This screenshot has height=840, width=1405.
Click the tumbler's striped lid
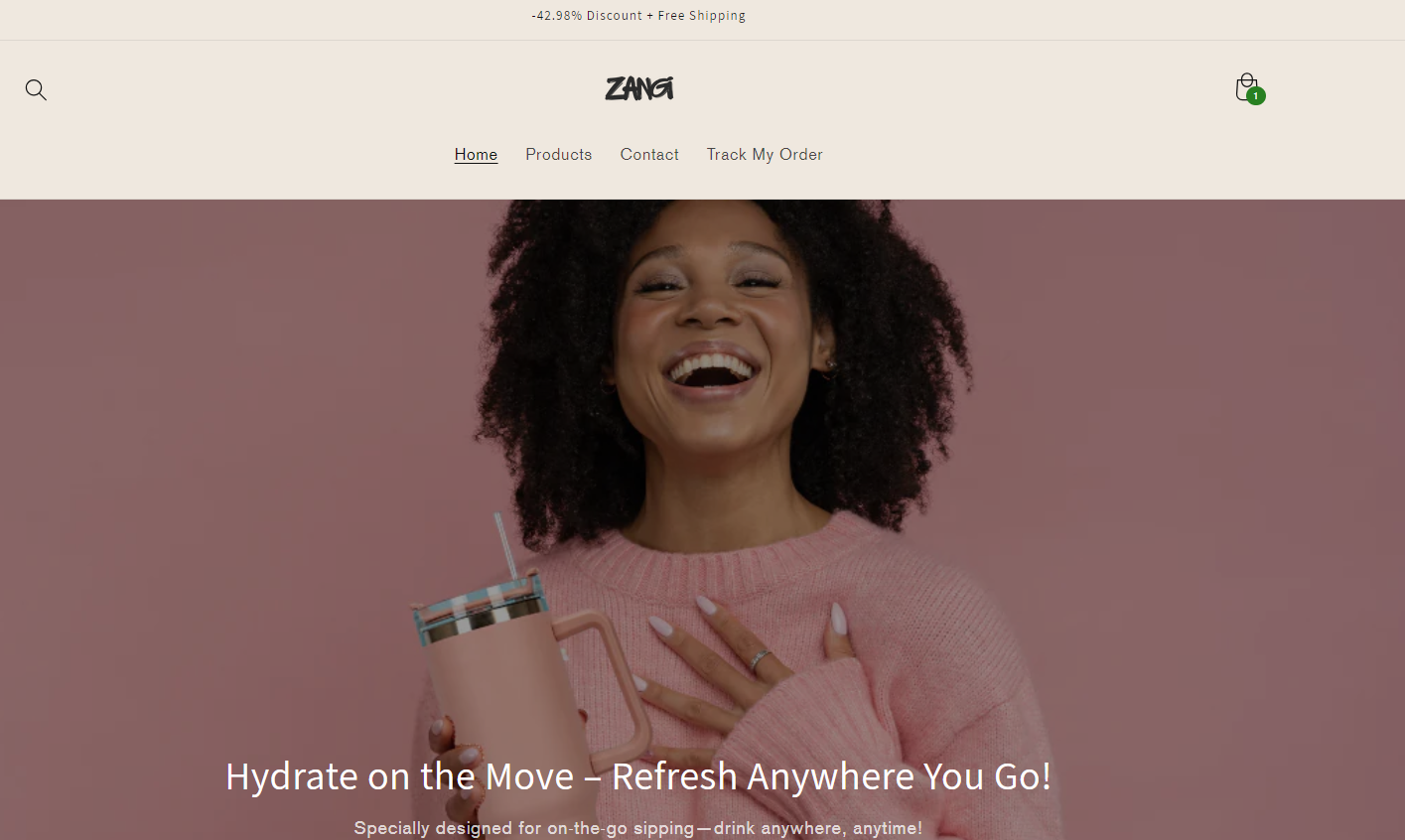pos(479,605)
